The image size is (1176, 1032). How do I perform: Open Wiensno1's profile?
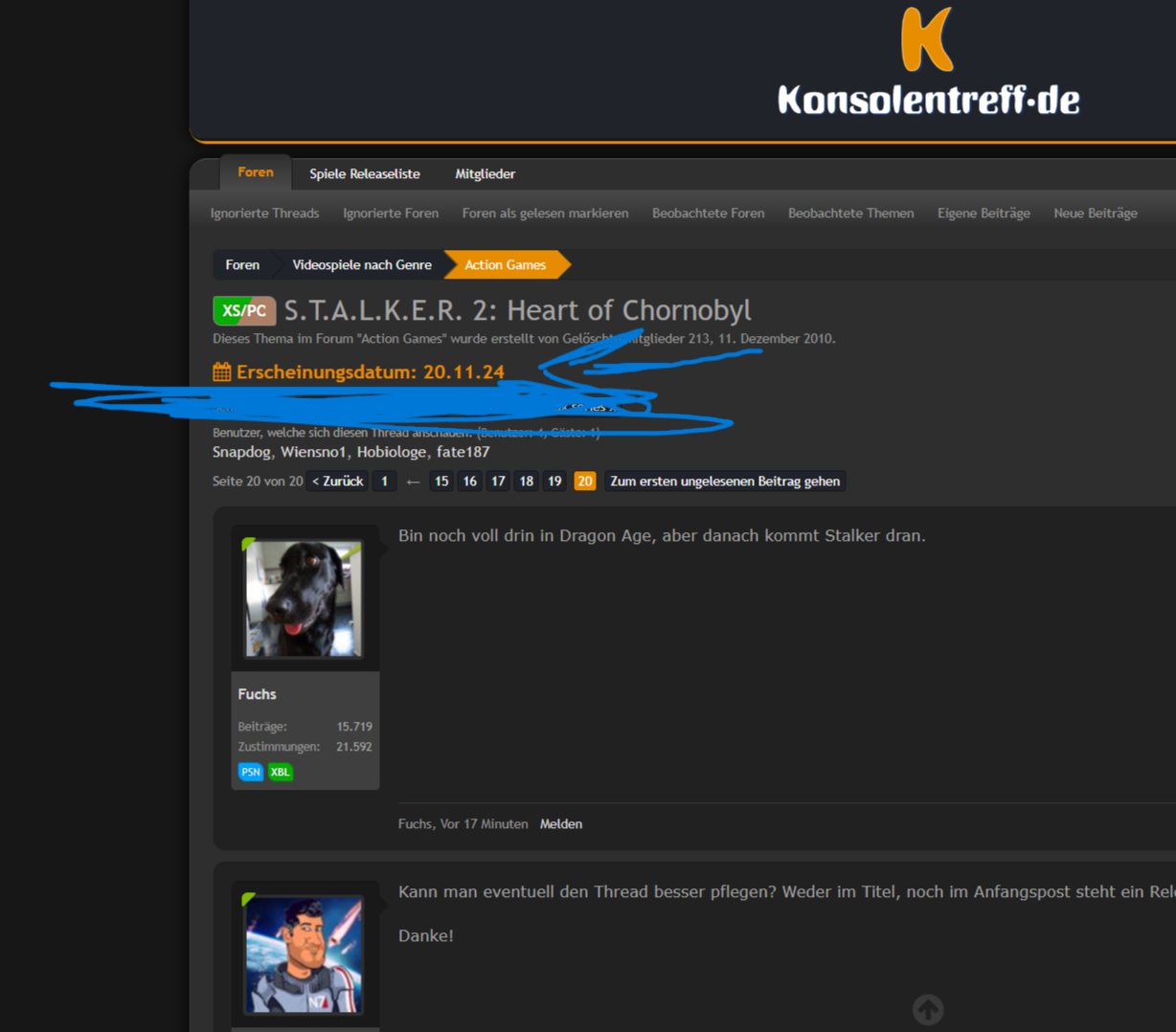pos(313,452)
